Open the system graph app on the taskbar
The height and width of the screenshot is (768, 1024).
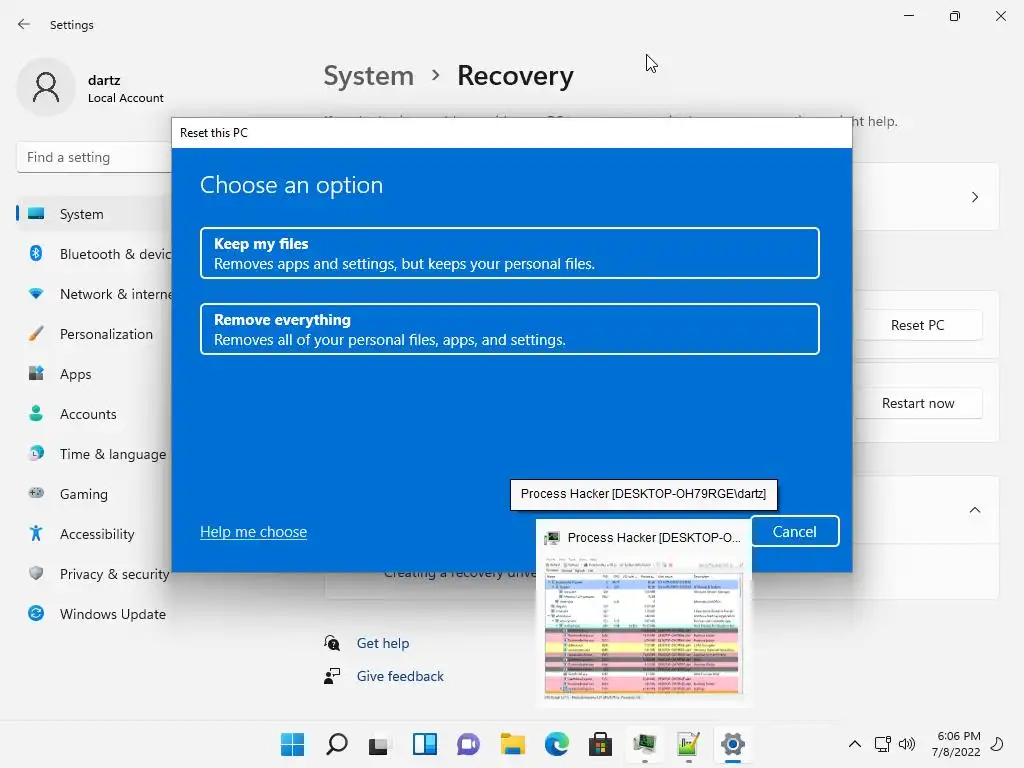688,744
